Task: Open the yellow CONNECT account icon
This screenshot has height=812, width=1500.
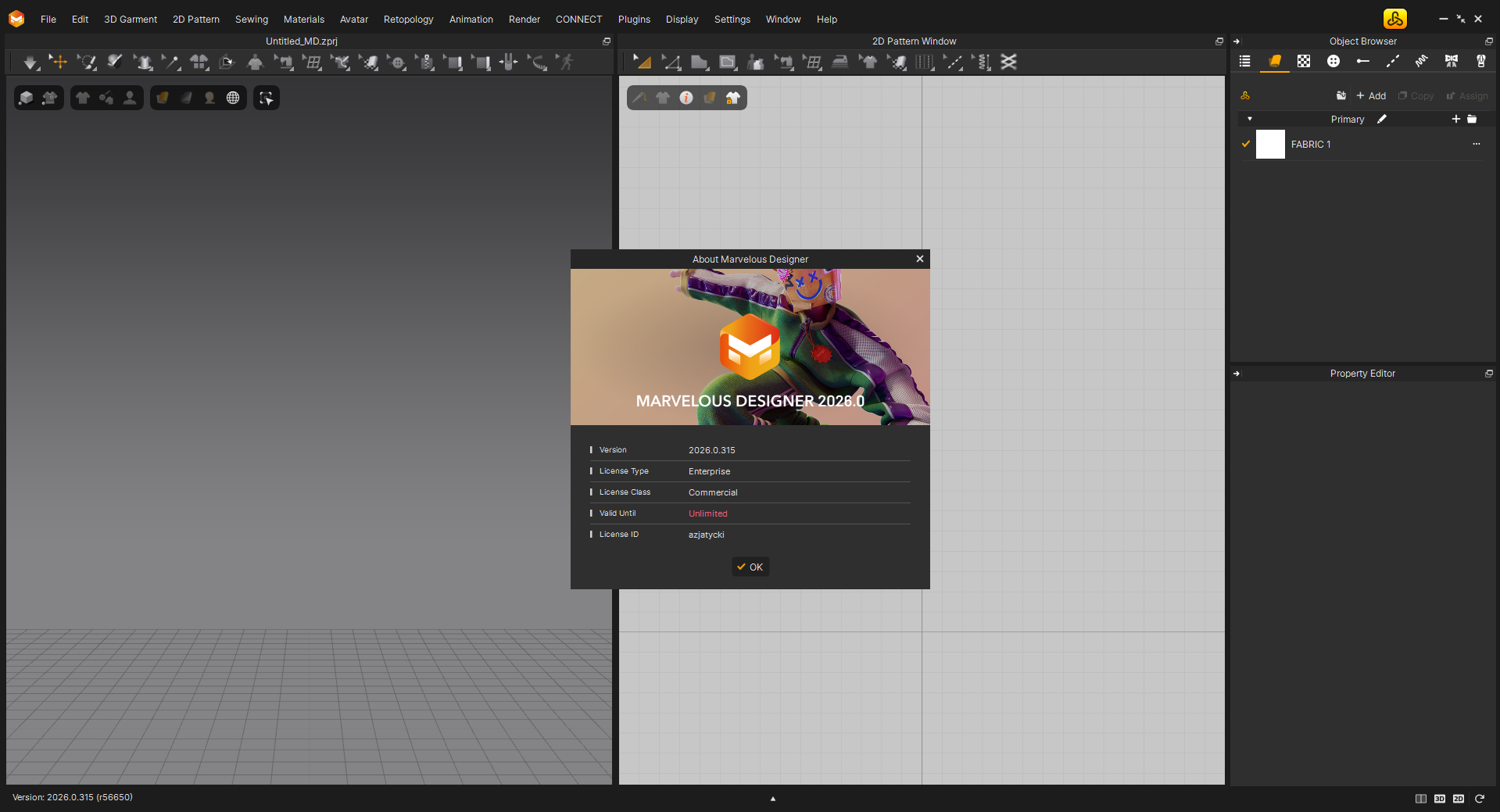Action: click(x=1394, y=19)
